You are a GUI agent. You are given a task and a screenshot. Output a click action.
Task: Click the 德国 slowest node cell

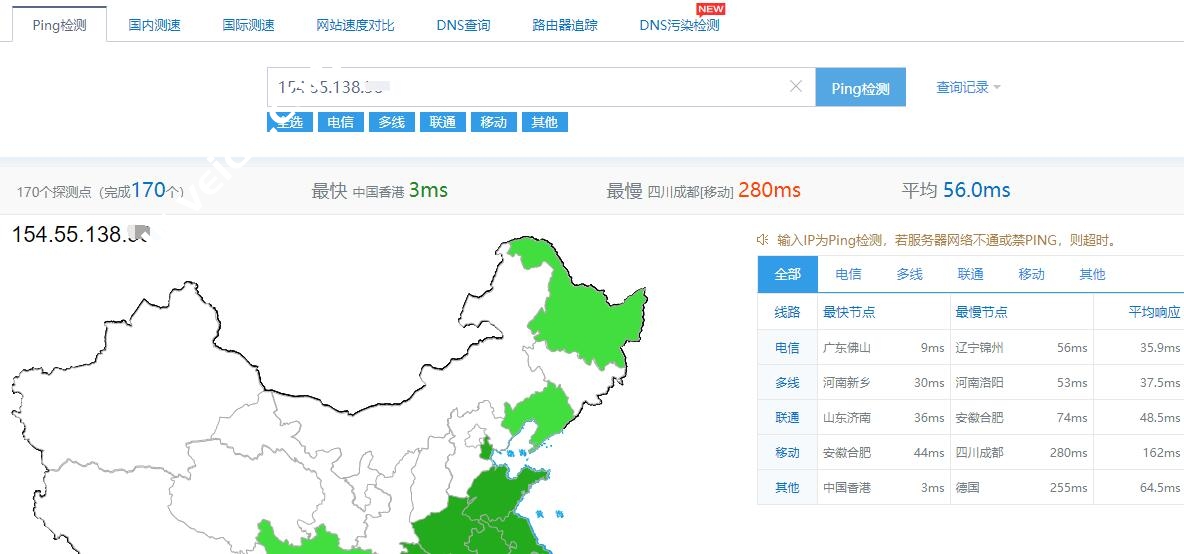tap(967, 488)
